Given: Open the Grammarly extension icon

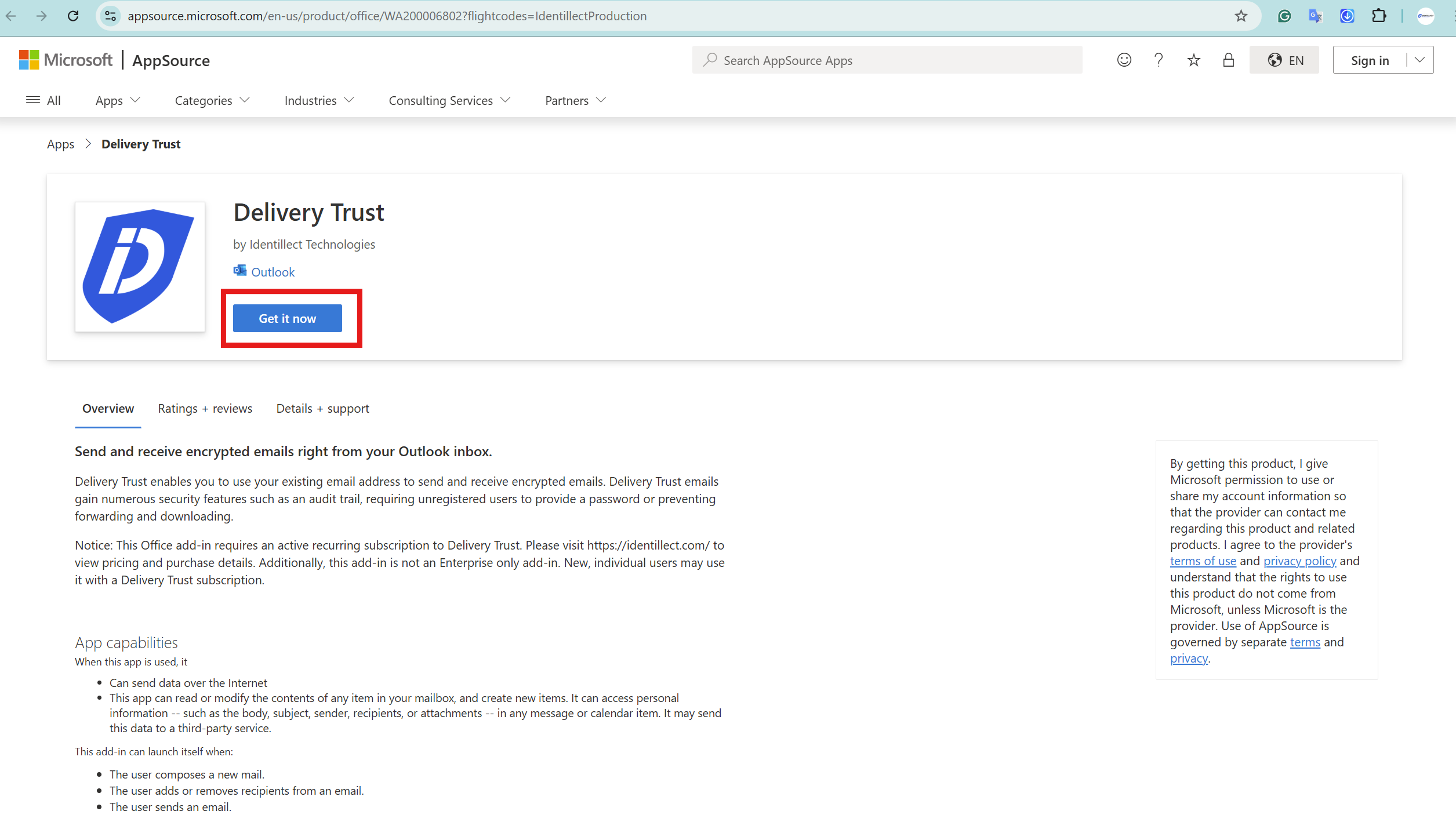Looking at the screenshot, I should click(x=1284, y=16).
